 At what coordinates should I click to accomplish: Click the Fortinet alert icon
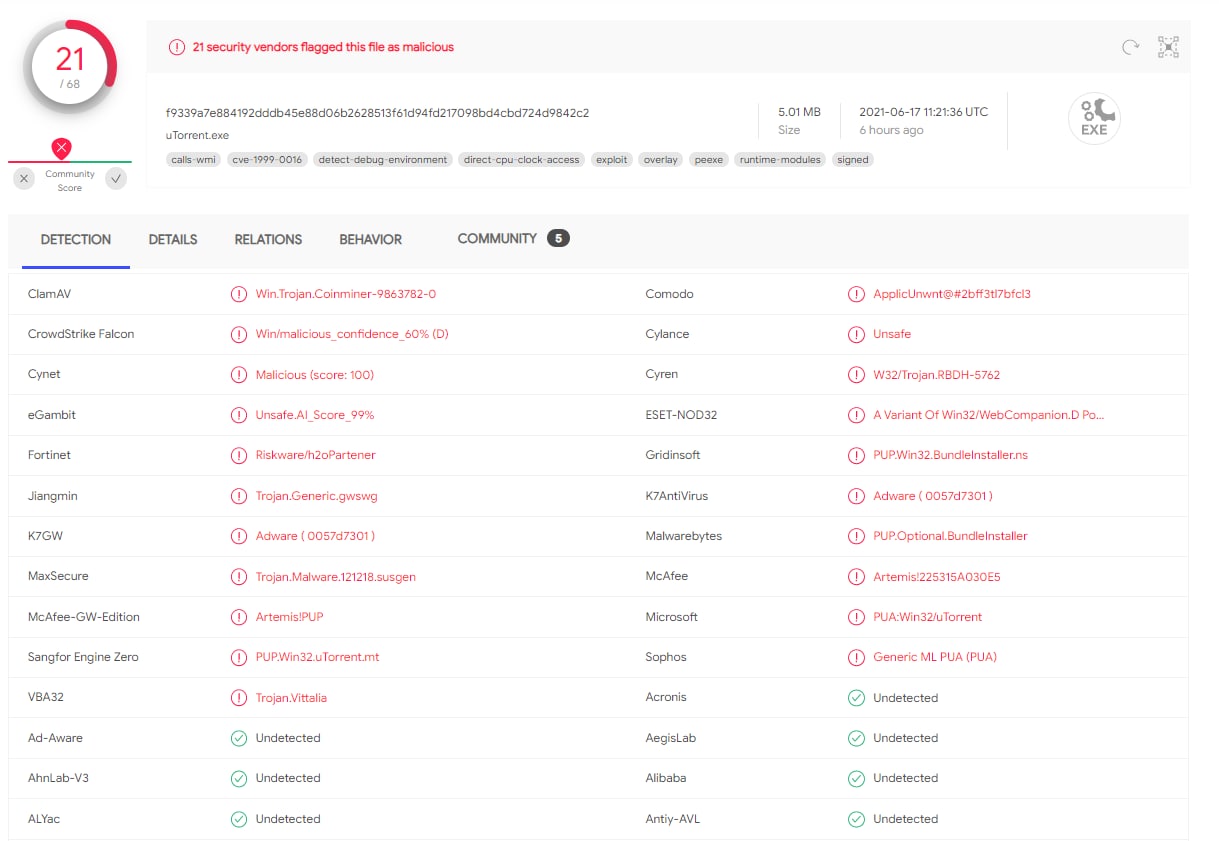point(239,455)
